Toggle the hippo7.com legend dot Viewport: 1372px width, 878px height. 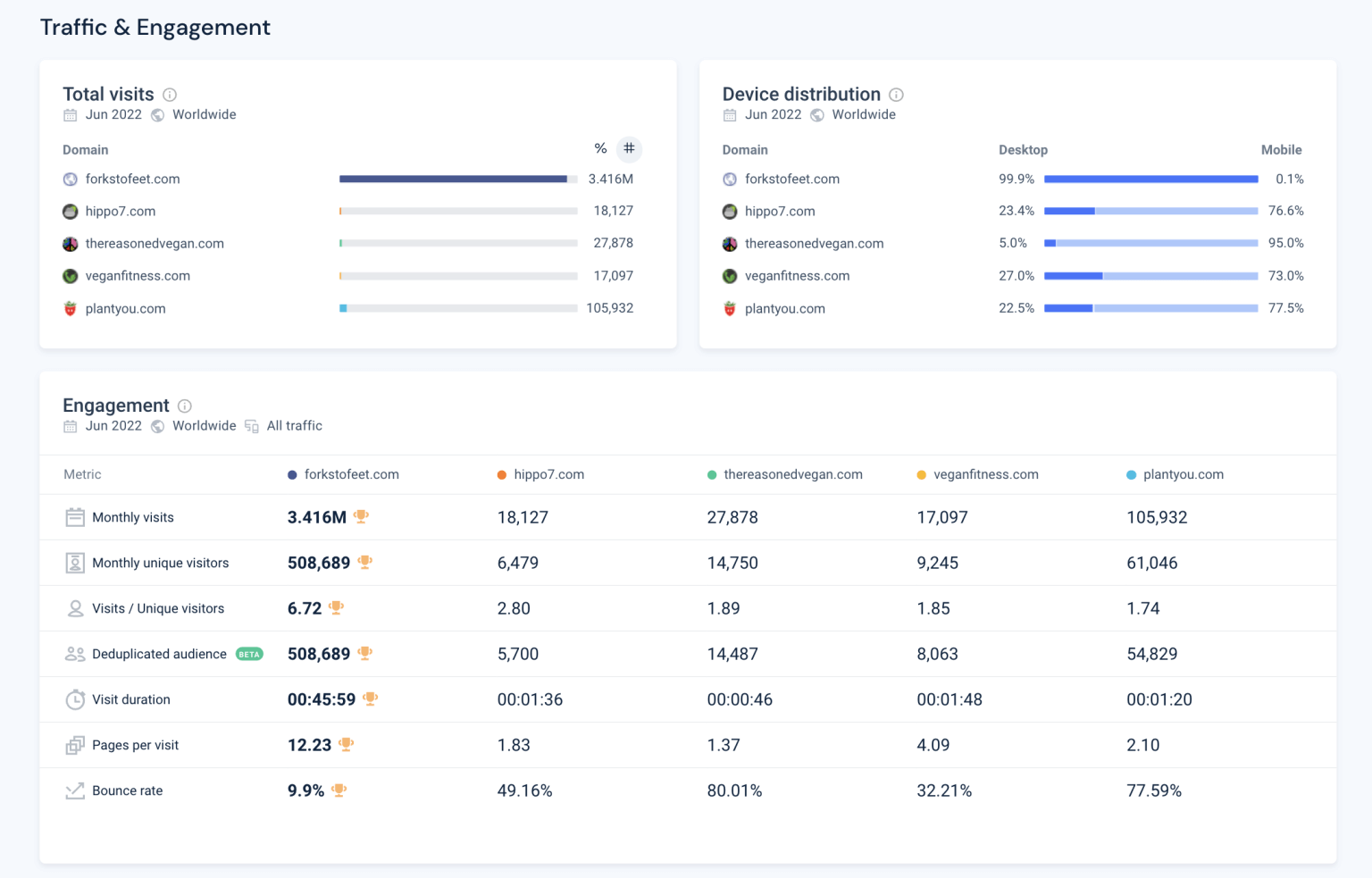click(x=501, y=474)
